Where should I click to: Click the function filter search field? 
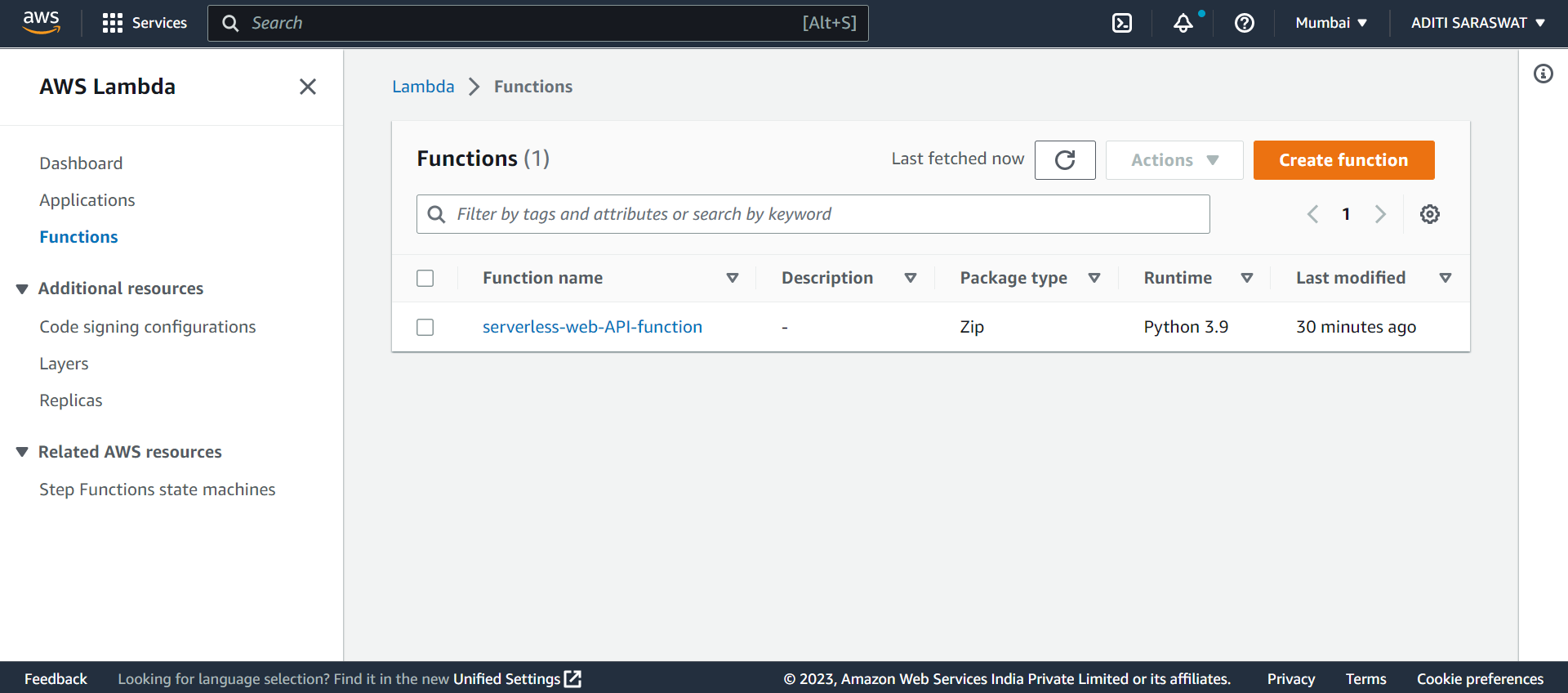(812, 213)
